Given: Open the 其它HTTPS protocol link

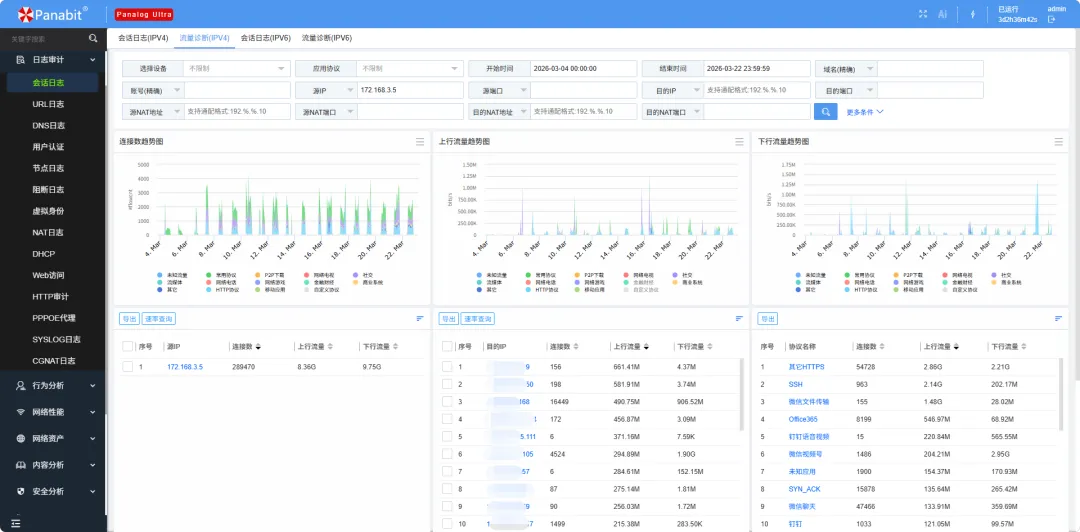Looking at the screenshot, I should coord(807,367).
